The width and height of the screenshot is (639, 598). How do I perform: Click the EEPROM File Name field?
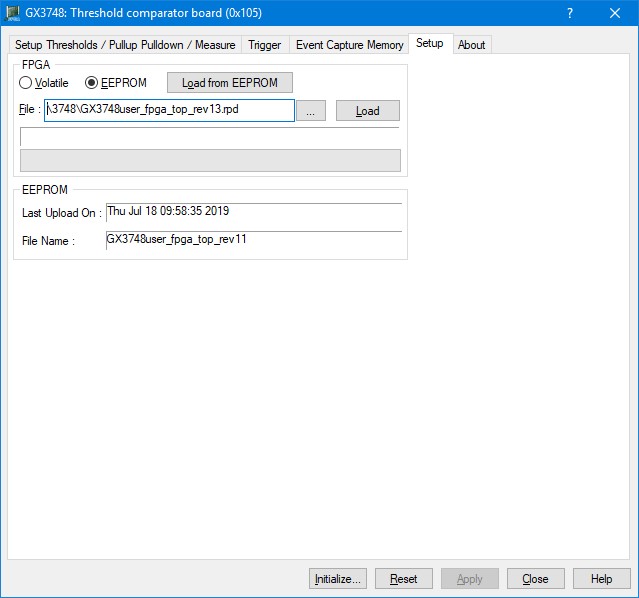click(x=253, y=240)
